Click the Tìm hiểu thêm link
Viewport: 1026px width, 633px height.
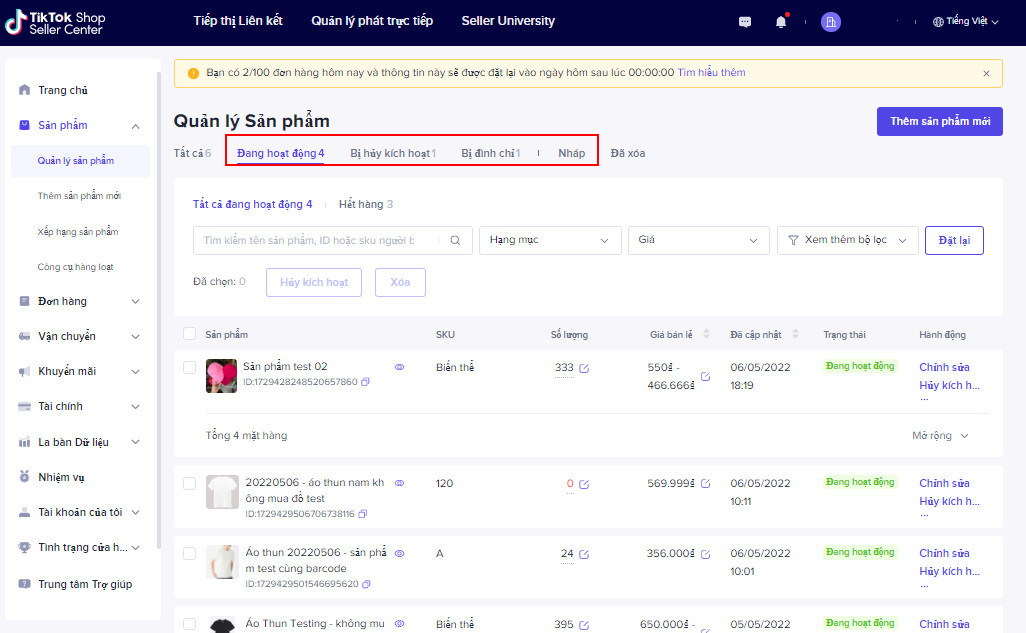tap(711, 73)
